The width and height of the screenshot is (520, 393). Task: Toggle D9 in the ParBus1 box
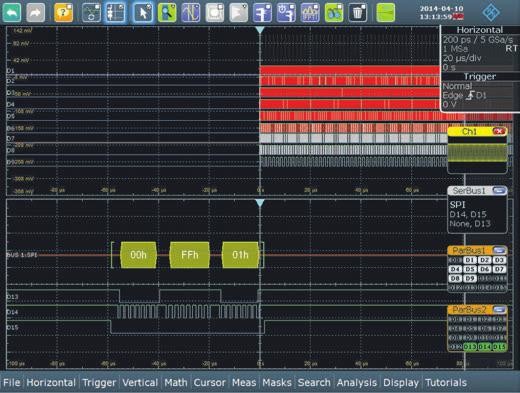[x=470, y=278]
